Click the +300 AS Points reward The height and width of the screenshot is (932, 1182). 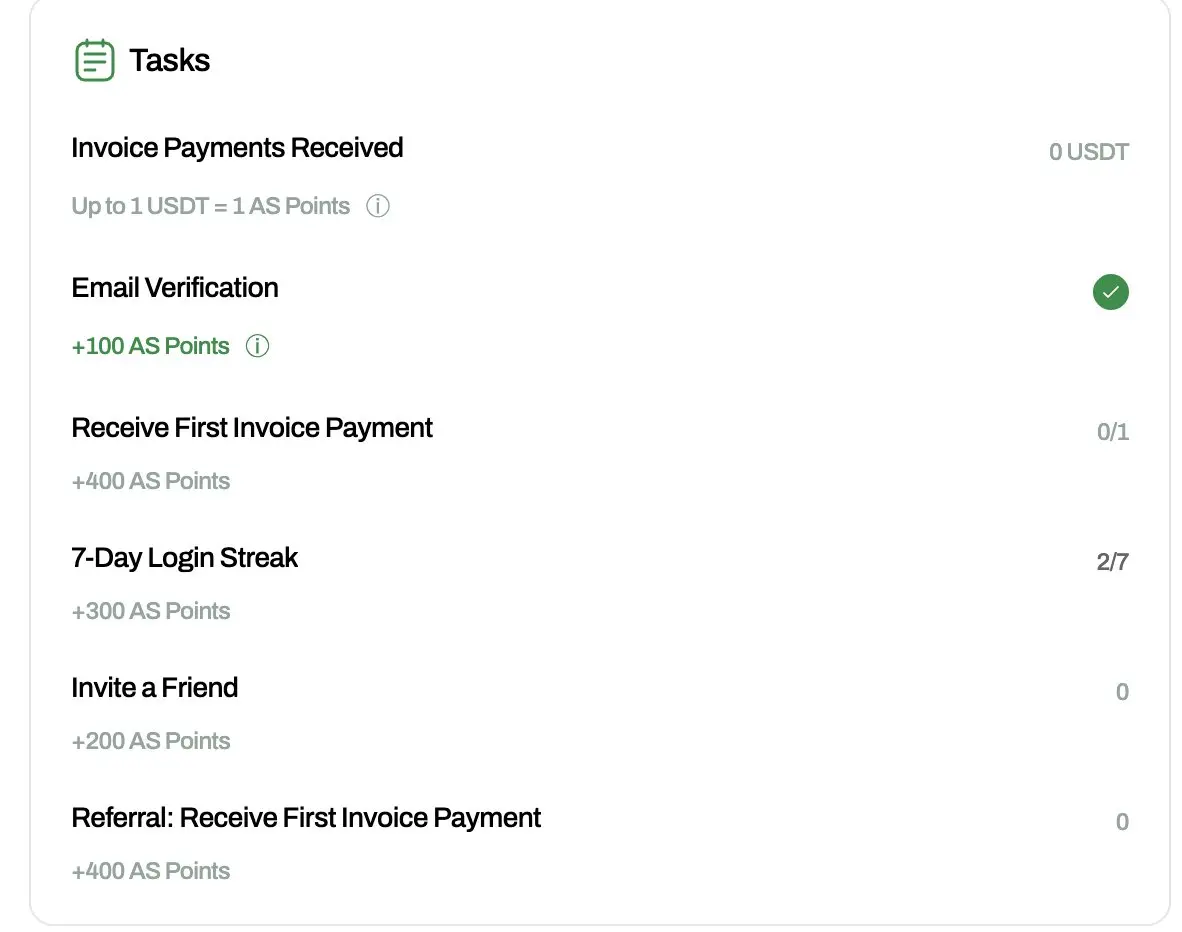pos(151,611)
